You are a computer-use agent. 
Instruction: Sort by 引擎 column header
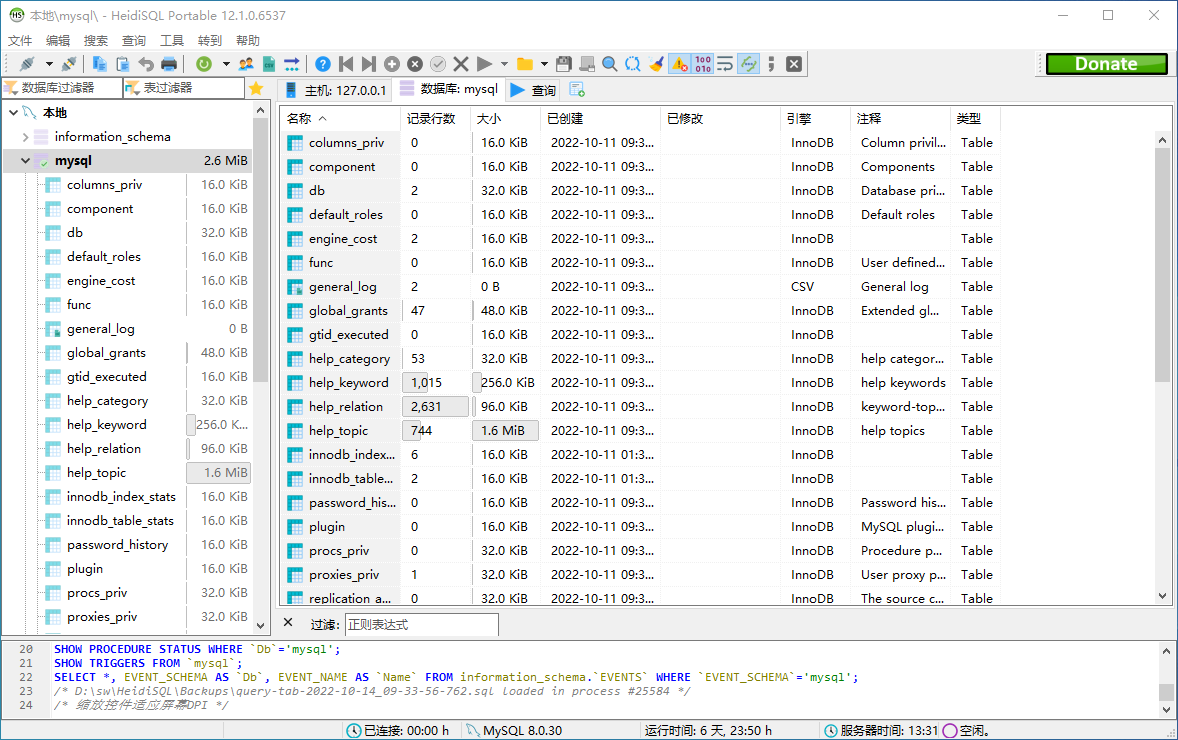pyautogui.click(x=816, y=119)
